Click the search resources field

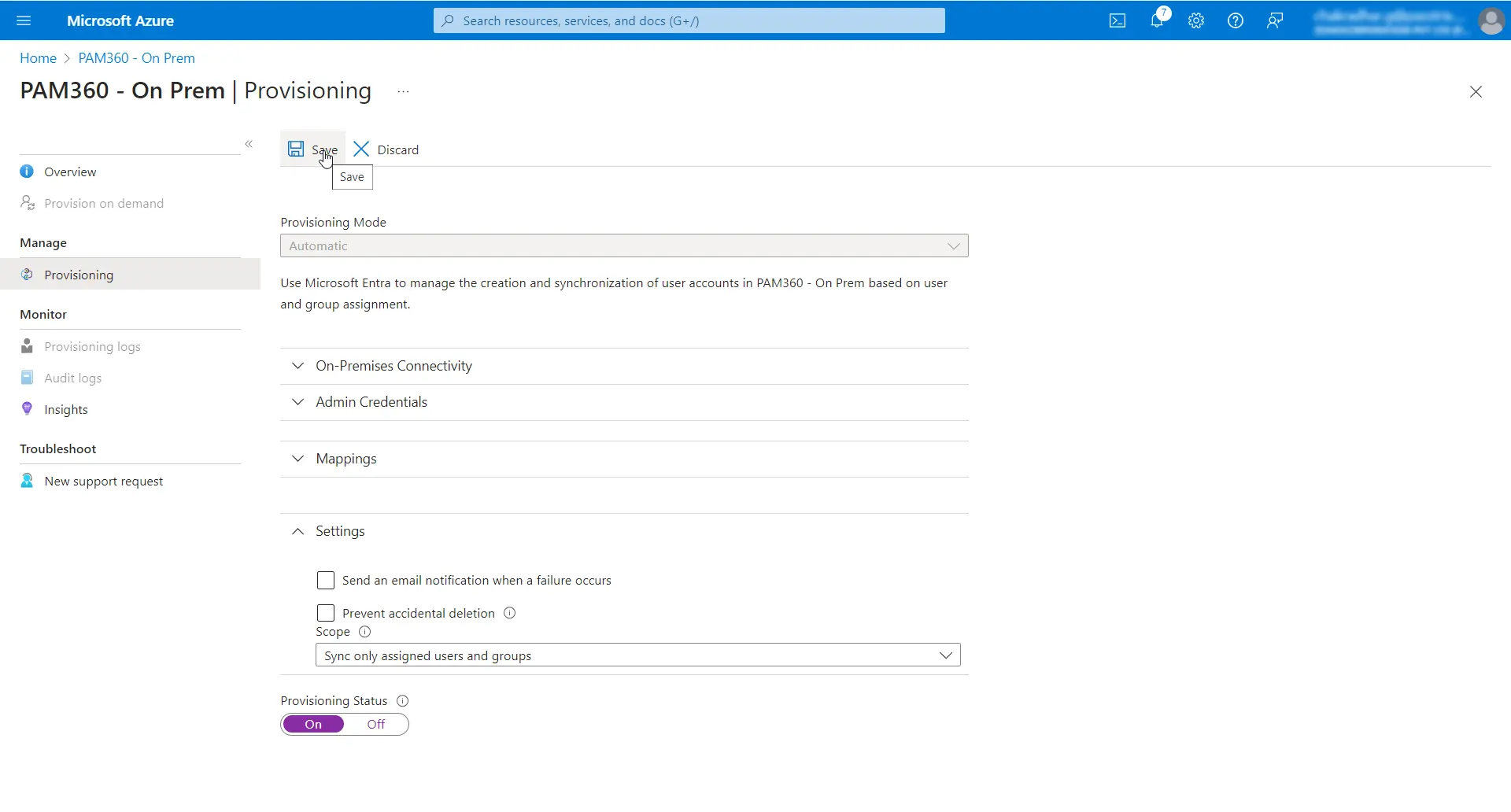click(x=689, y=21)
